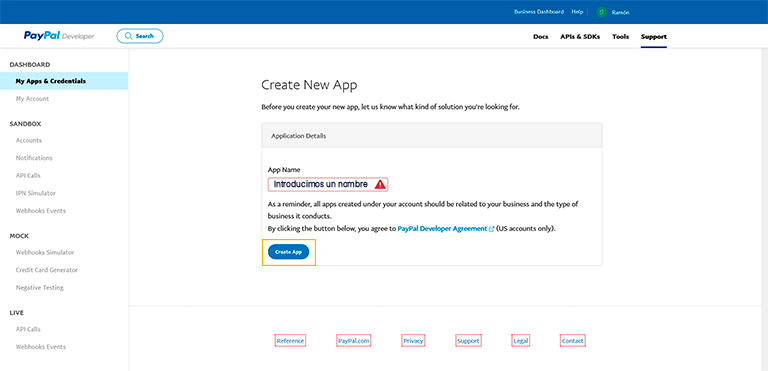
Task: Open the Search box
Action: click(x=140, y=36)
